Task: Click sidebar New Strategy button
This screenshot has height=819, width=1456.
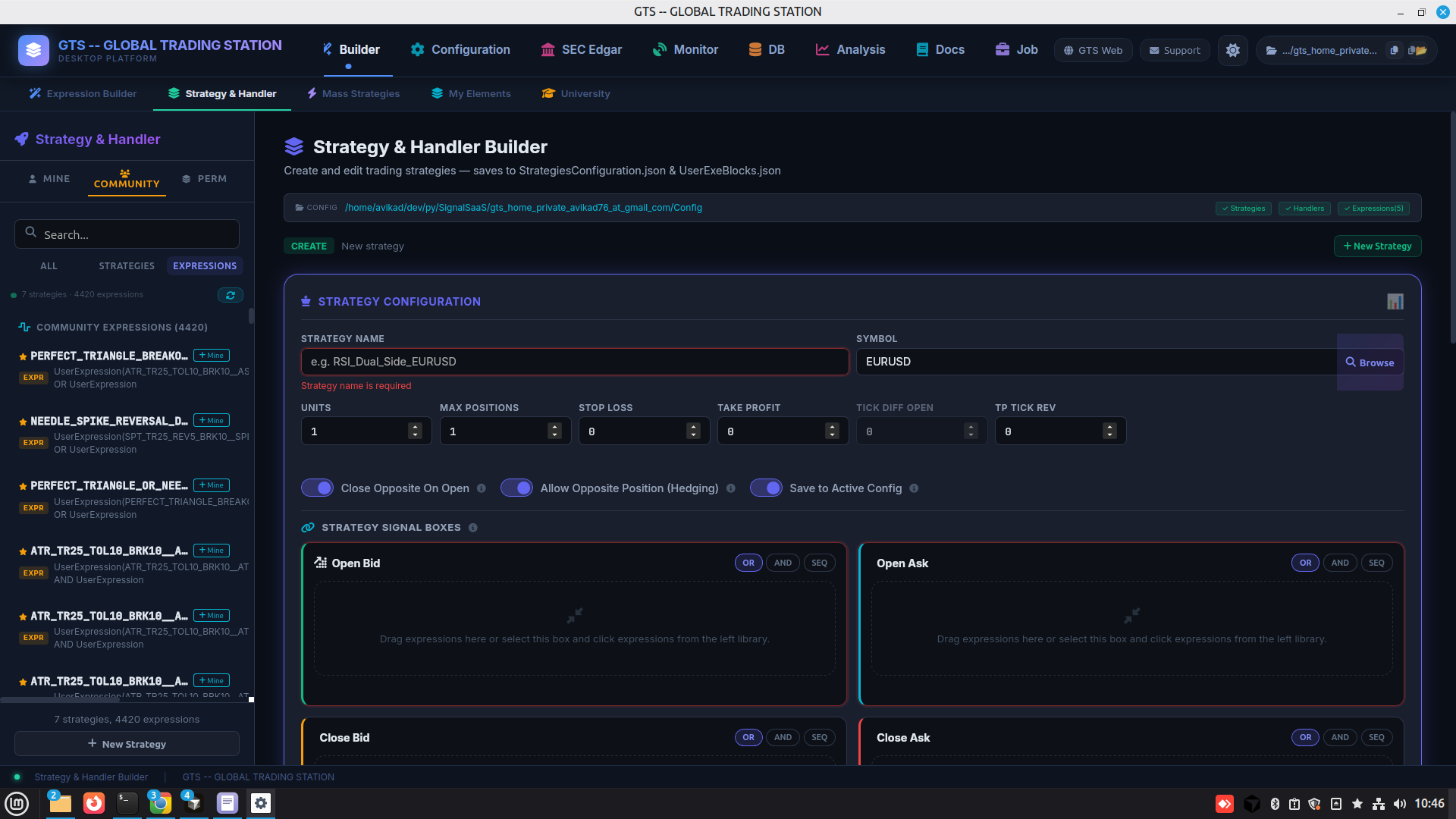Action: (x=127, y=744)
